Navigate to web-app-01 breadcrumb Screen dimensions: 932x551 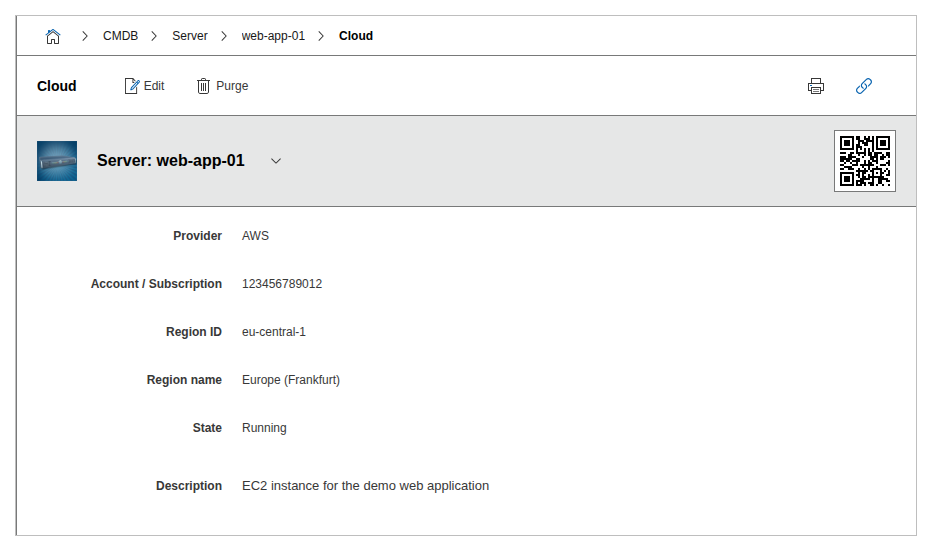[x=273, y=36]
